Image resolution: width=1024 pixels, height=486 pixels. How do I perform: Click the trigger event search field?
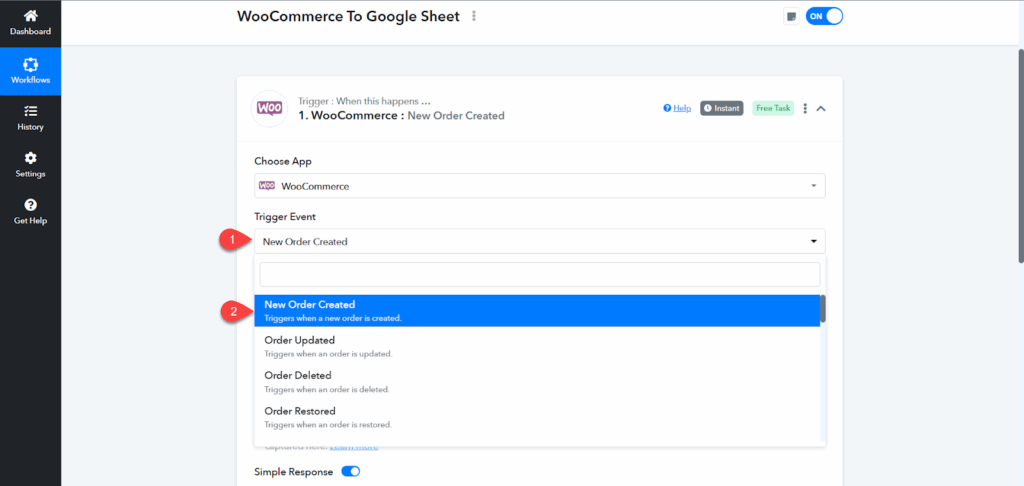tap(539, 274)
